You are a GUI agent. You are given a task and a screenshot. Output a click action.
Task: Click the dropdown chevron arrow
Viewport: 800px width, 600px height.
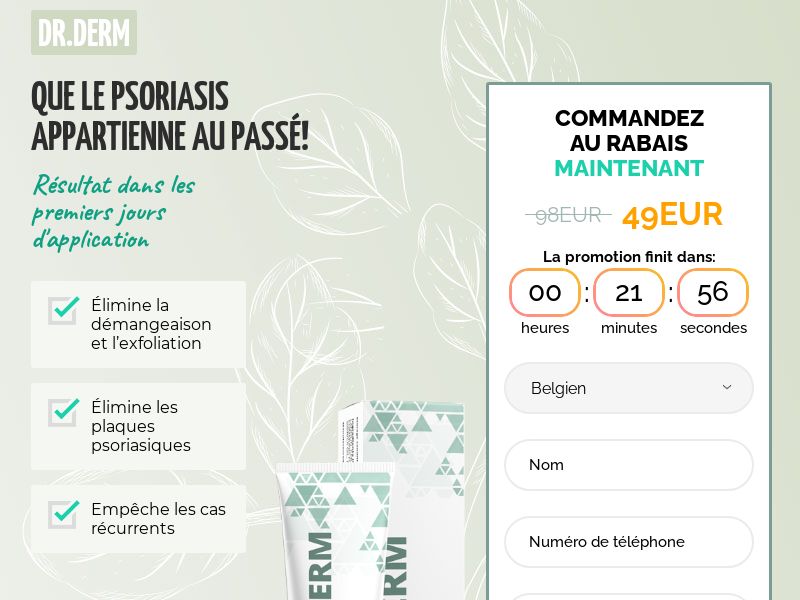[x=727, y=387]
